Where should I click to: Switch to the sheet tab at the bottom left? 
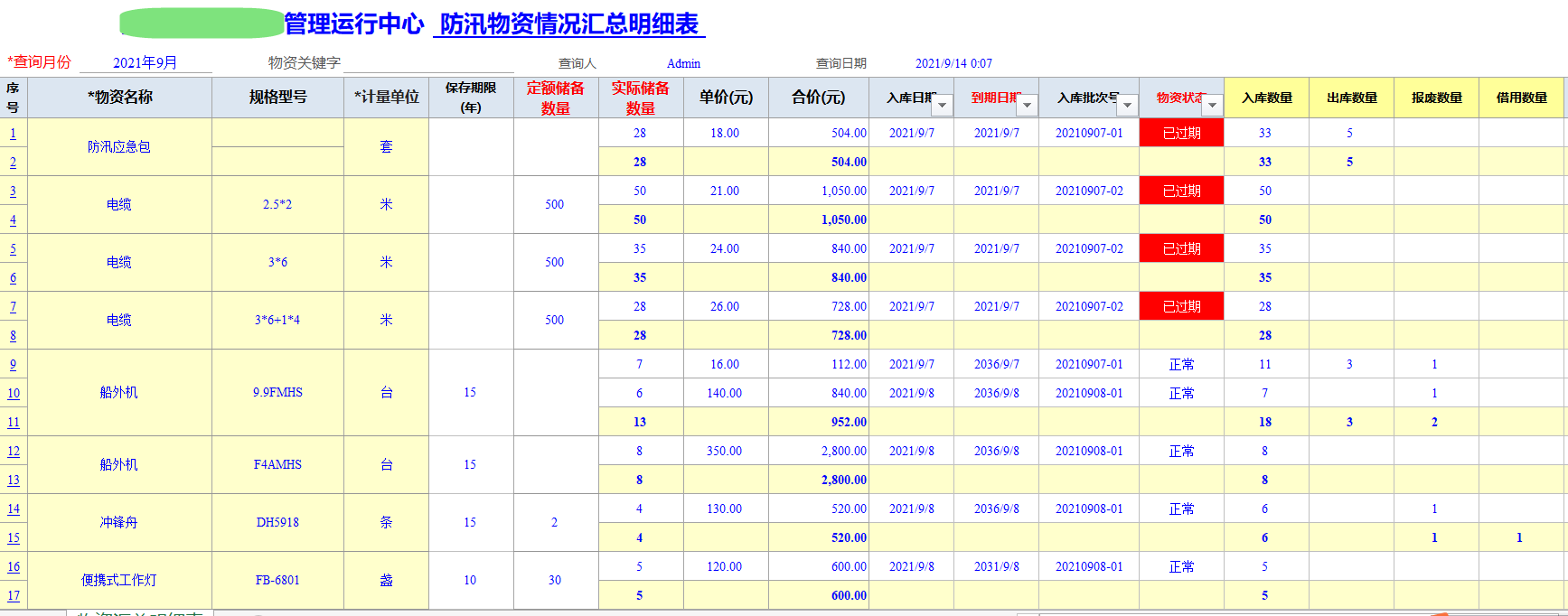(140, 613)
